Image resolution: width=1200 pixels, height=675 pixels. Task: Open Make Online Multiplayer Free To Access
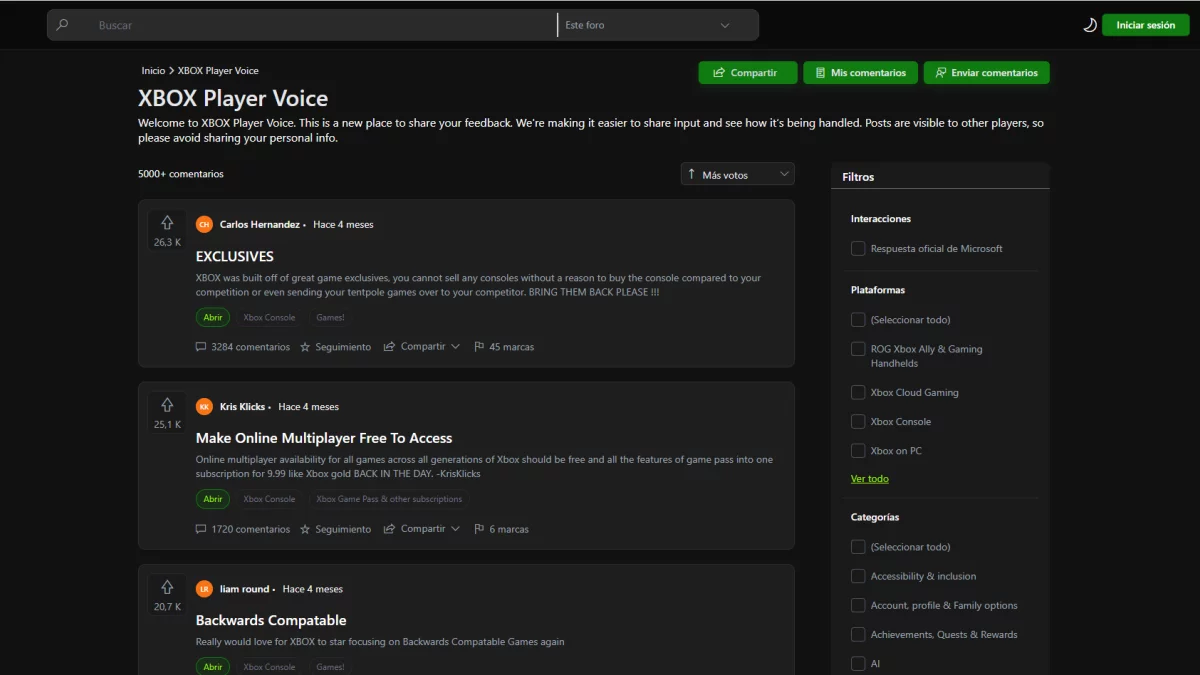point(324,438)
